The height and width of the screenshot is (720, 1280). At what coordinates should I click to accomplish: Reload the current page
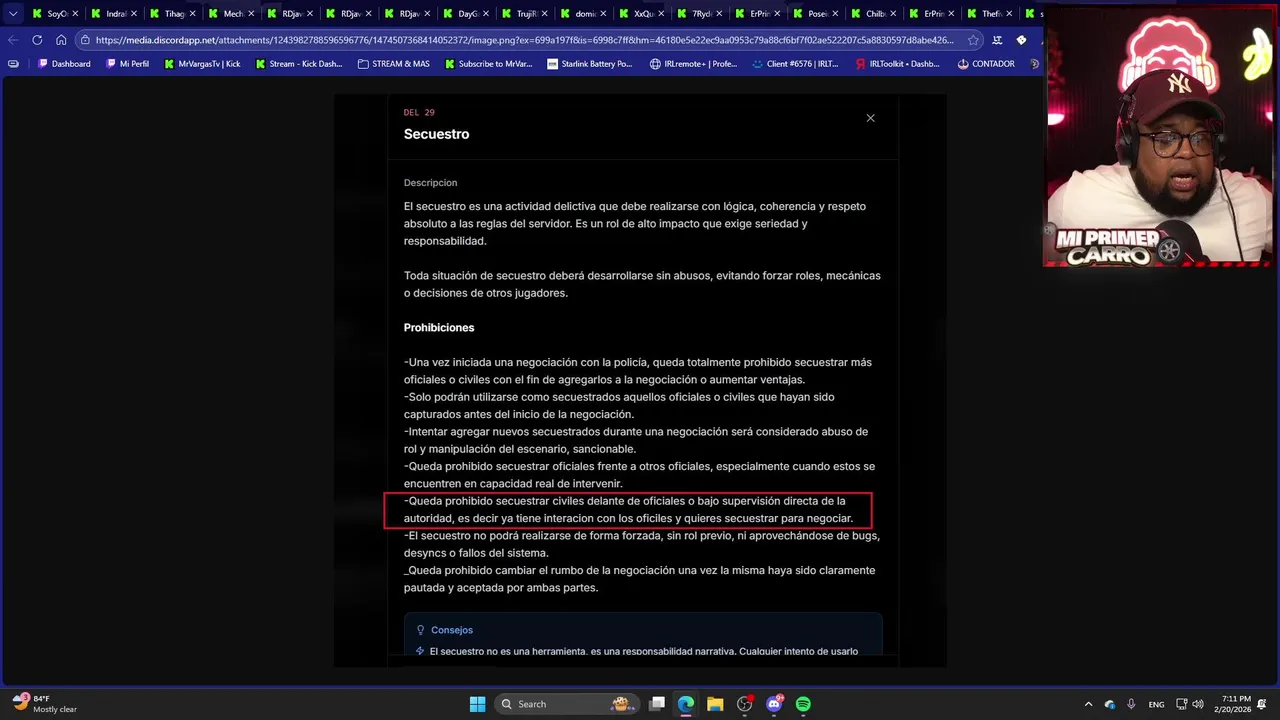(37, 40)
